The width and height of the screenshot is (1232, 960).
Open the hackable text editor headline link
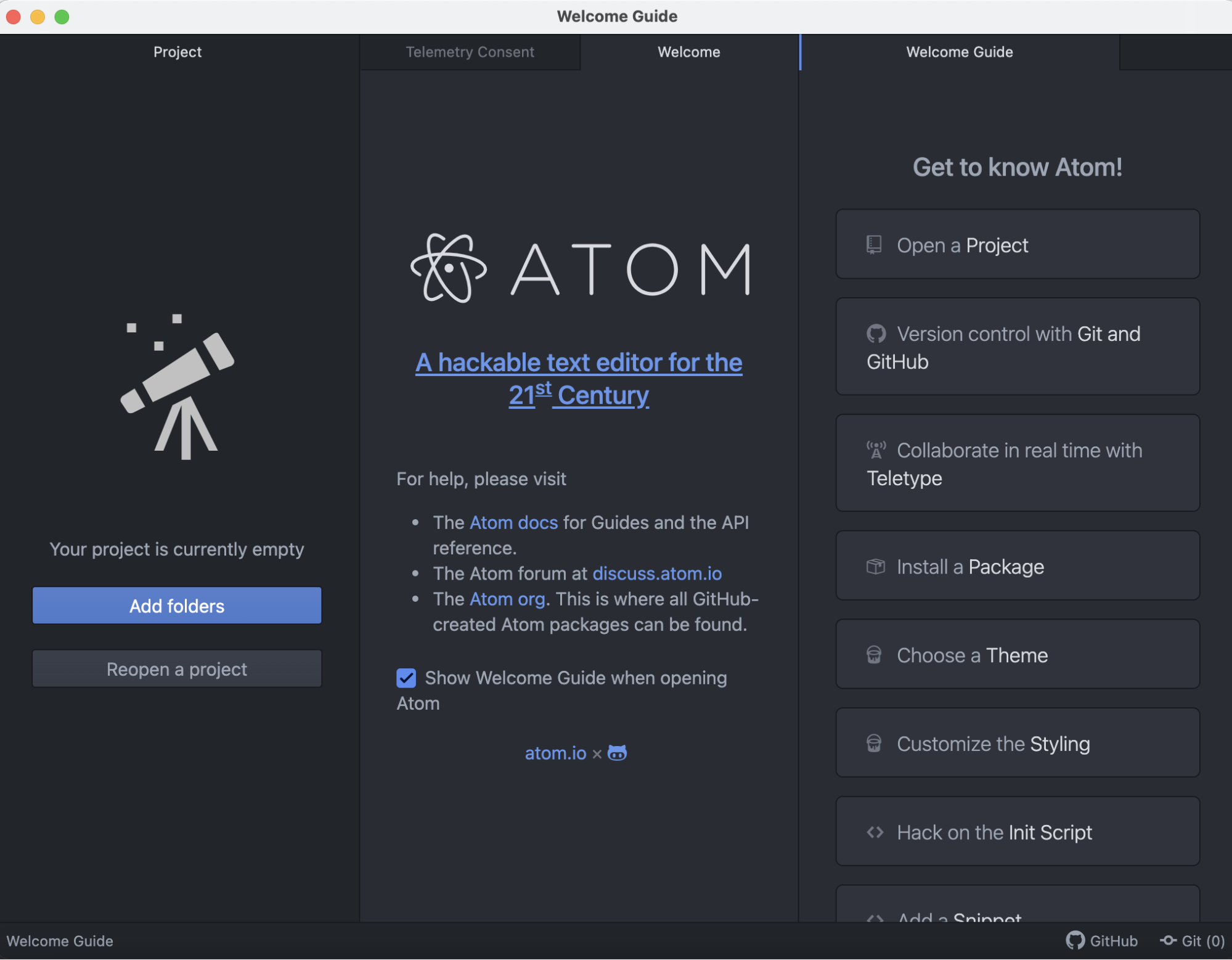(579, 379)
